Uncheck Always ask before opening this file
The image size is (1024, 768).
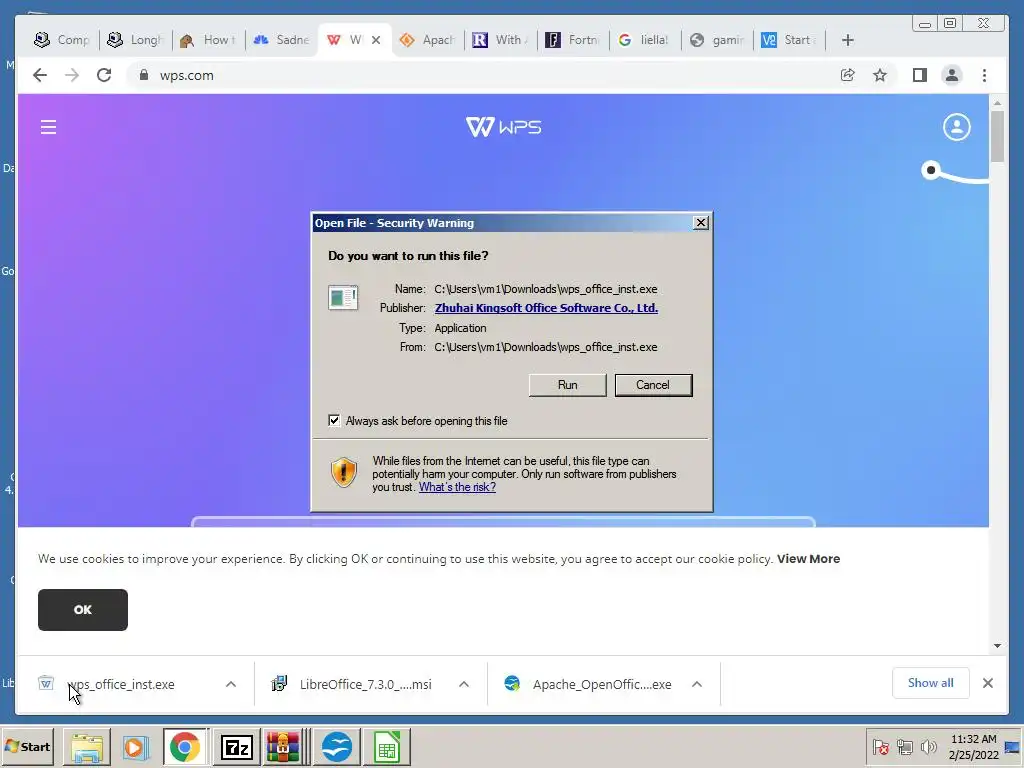(334, 421)
